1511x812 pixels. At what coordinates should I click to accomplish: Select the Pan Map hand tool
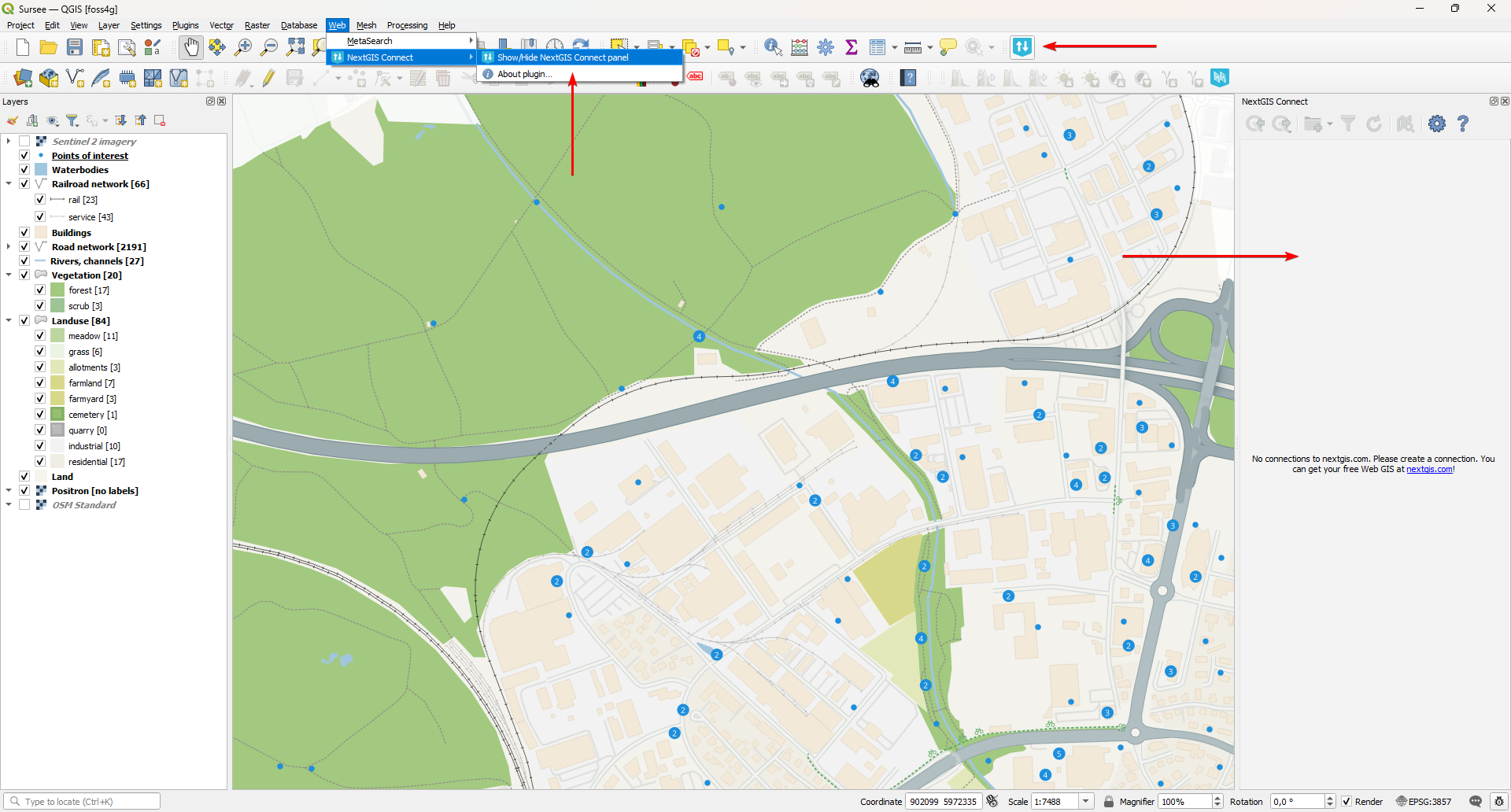tap(191, 47)
